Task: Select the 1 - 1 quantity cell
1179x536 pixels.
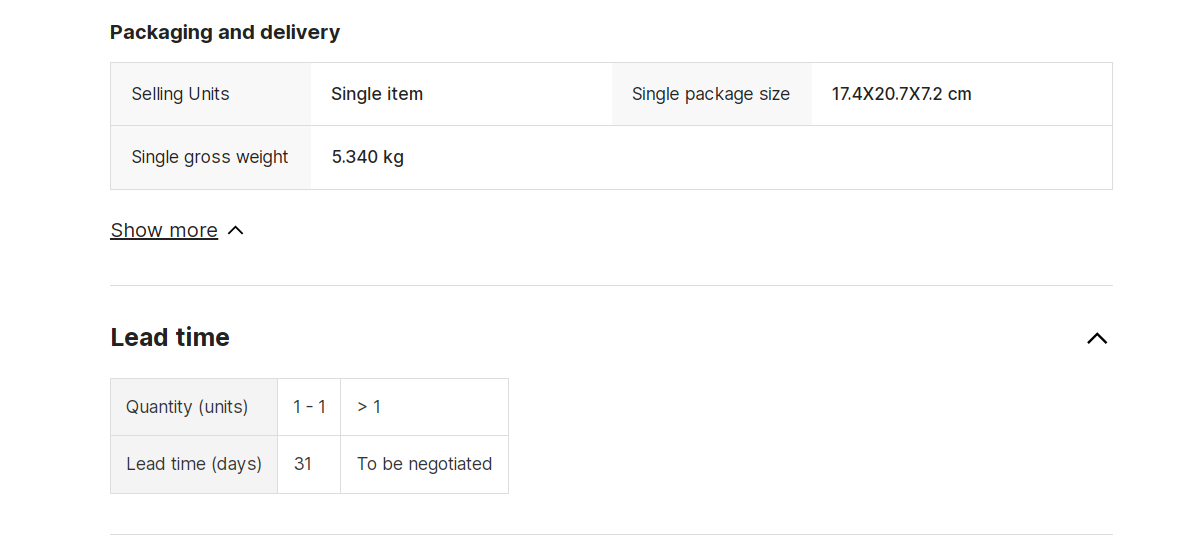Action: tap(309, 407)
